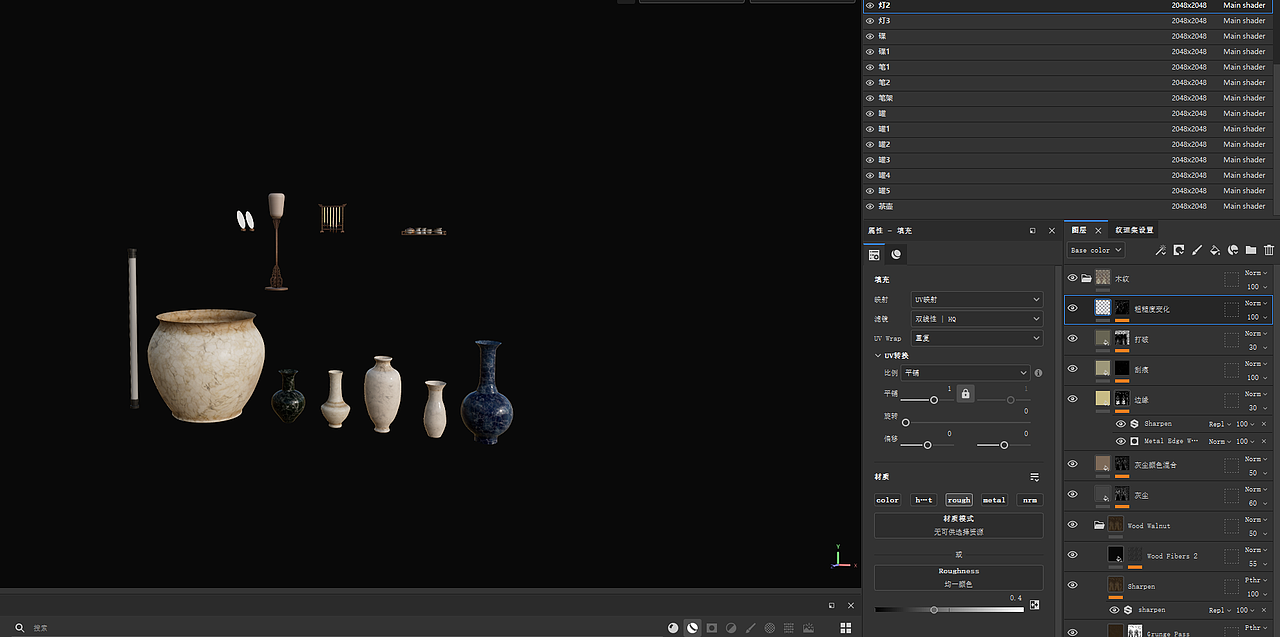Click the search magnifier icon in shelf

coord(20,628)
